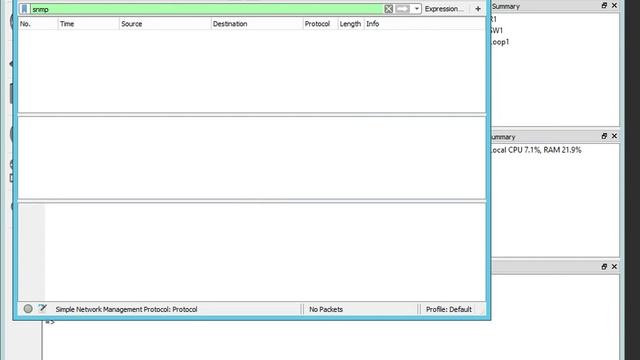Viewport: 640px width, 360px height.
Task: Clear the snmp display filter
Action: click(x=389, y=9)
